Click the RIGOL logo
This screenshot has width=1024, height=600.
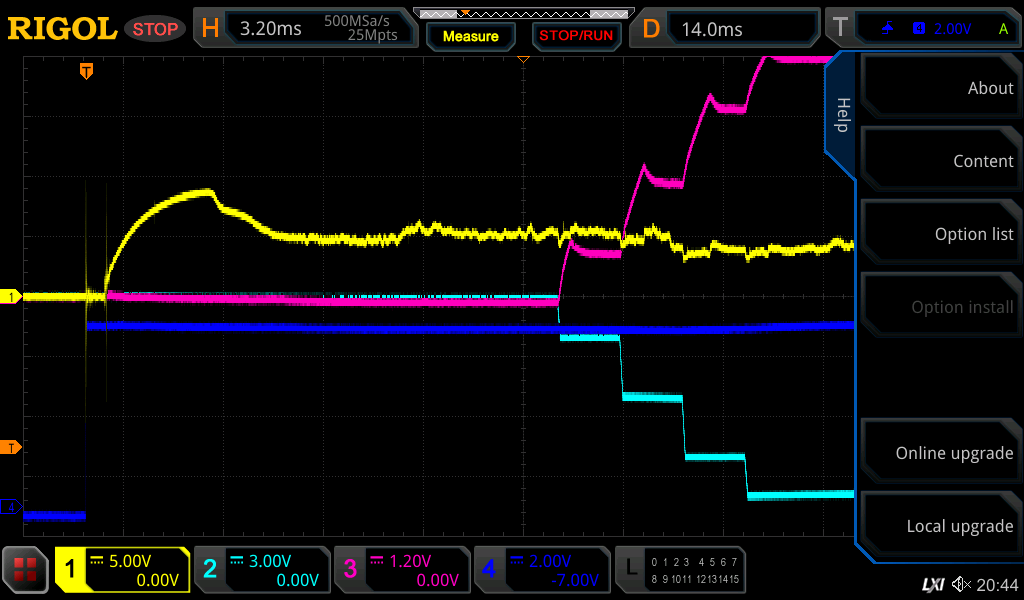[62, 29]
